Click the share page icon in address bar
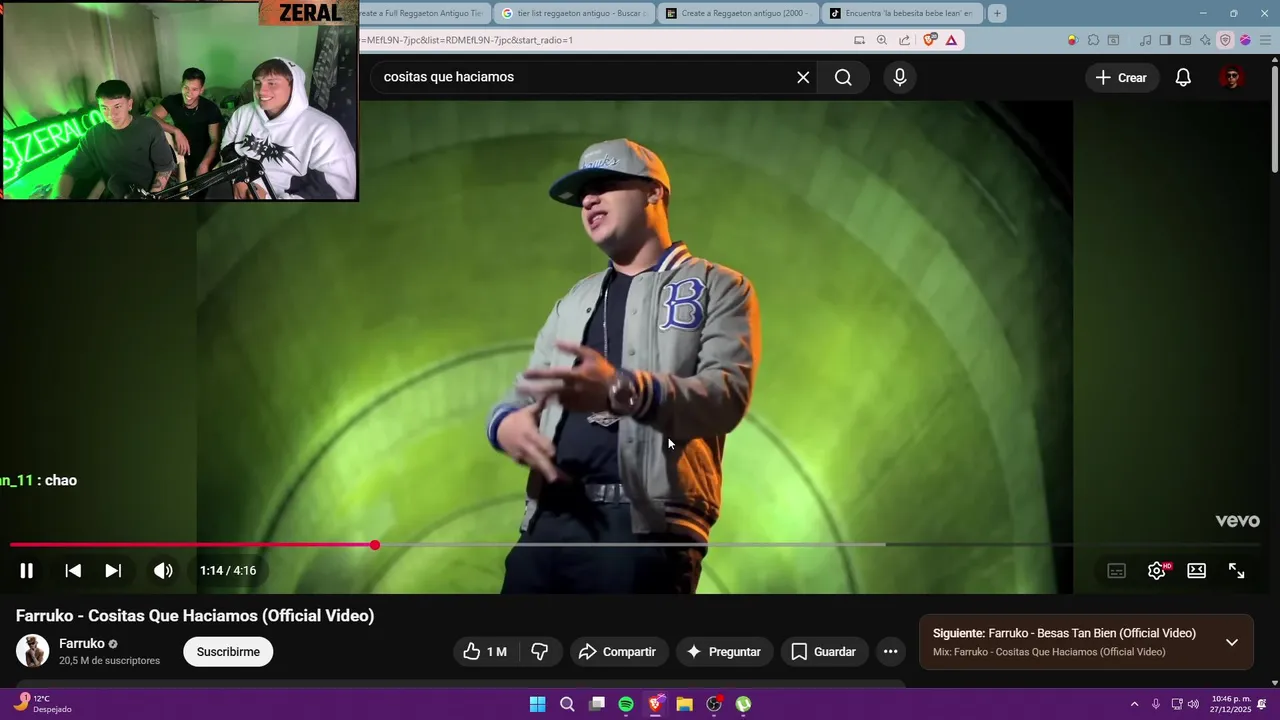 coord(905,40)
